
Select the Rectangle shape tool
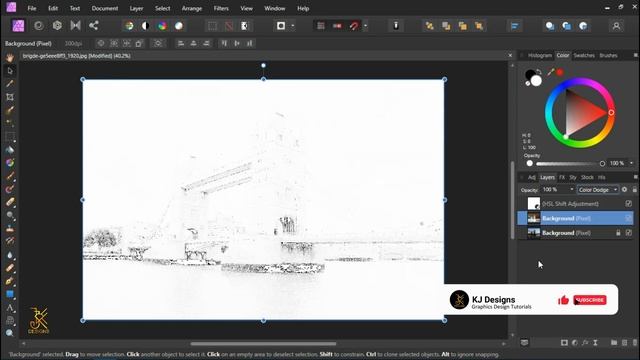[10, 294]
